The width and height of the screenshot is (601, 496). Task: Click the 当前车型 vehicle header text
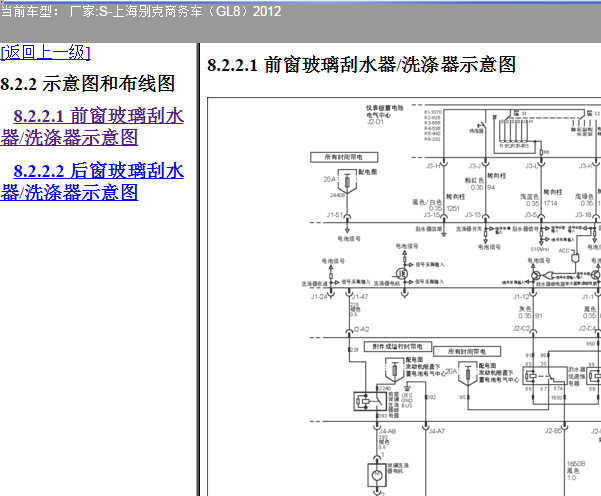[x=141, y=11]
